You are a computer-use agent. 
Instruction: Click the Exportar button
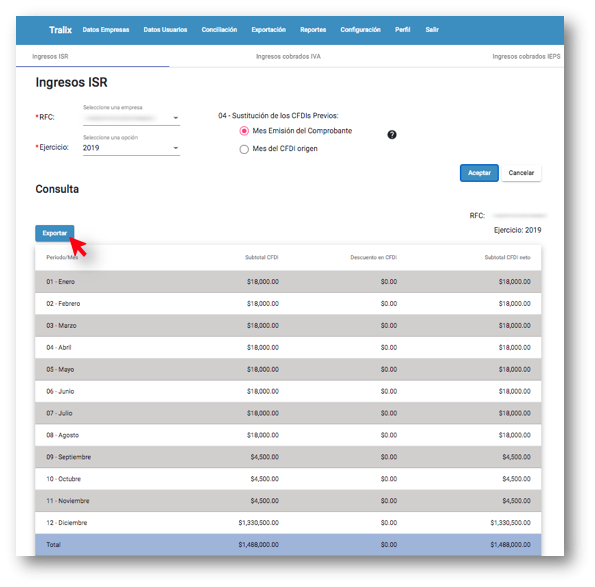click(55, 233)
